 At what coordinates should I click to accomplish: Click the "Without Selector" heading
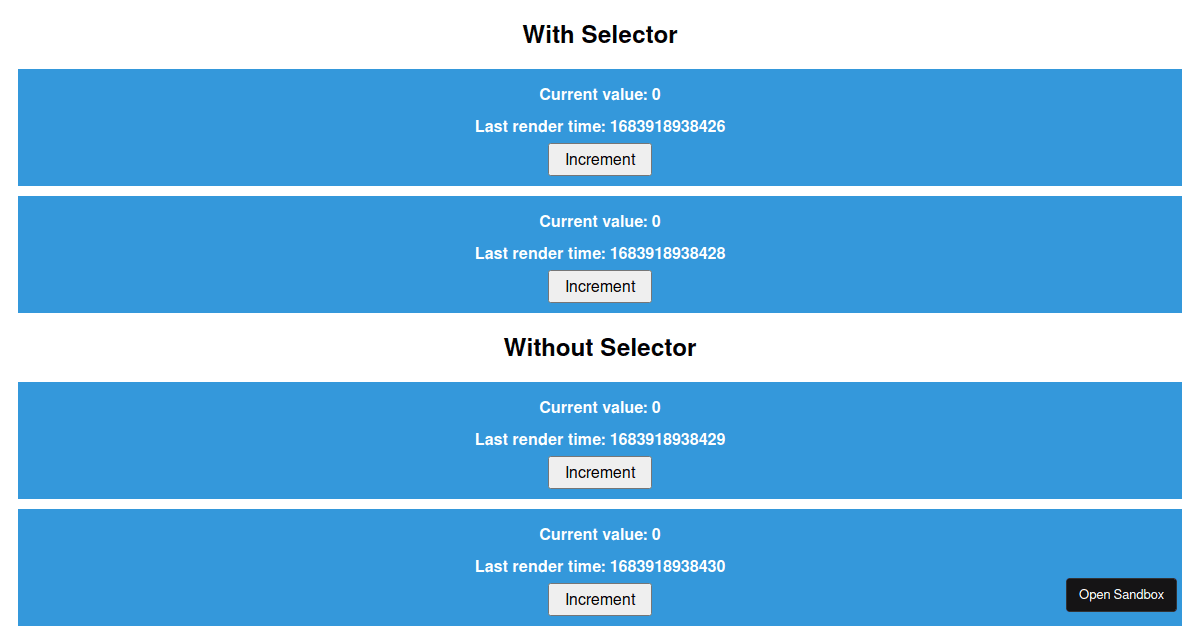click(600, 348)
